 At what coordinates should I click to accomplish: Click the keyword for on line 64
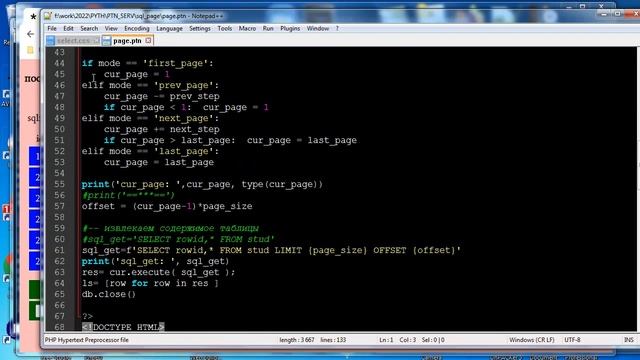point(140,283)
